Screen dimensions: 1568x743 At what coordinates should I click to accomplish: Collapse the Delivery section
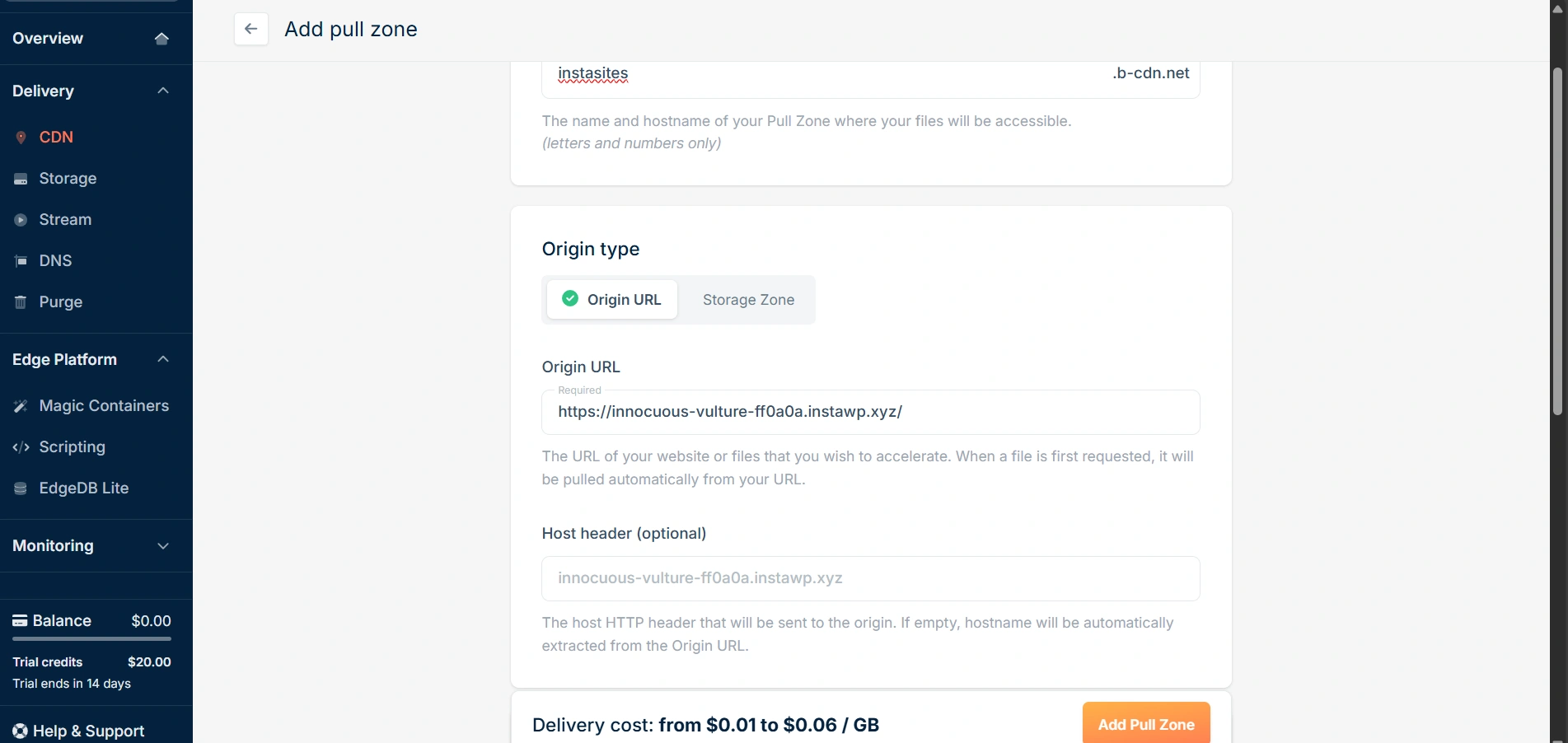coord(162,91)
